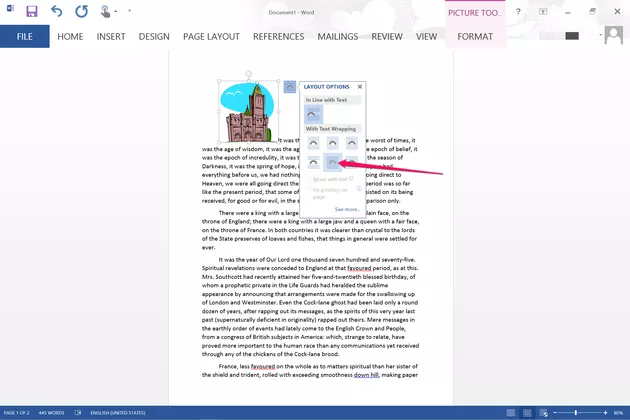
Task: Select the Move with text radio option
Action: (x=330, y=179)
